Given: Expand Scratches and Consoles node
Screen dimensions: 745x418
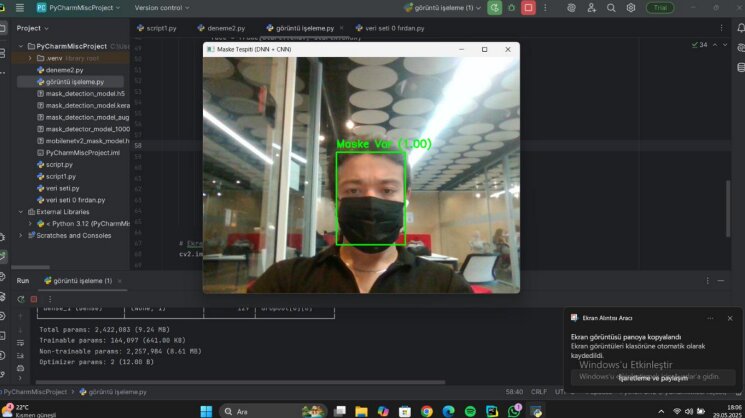Looking at the screenshot, I should click(20, 236).
